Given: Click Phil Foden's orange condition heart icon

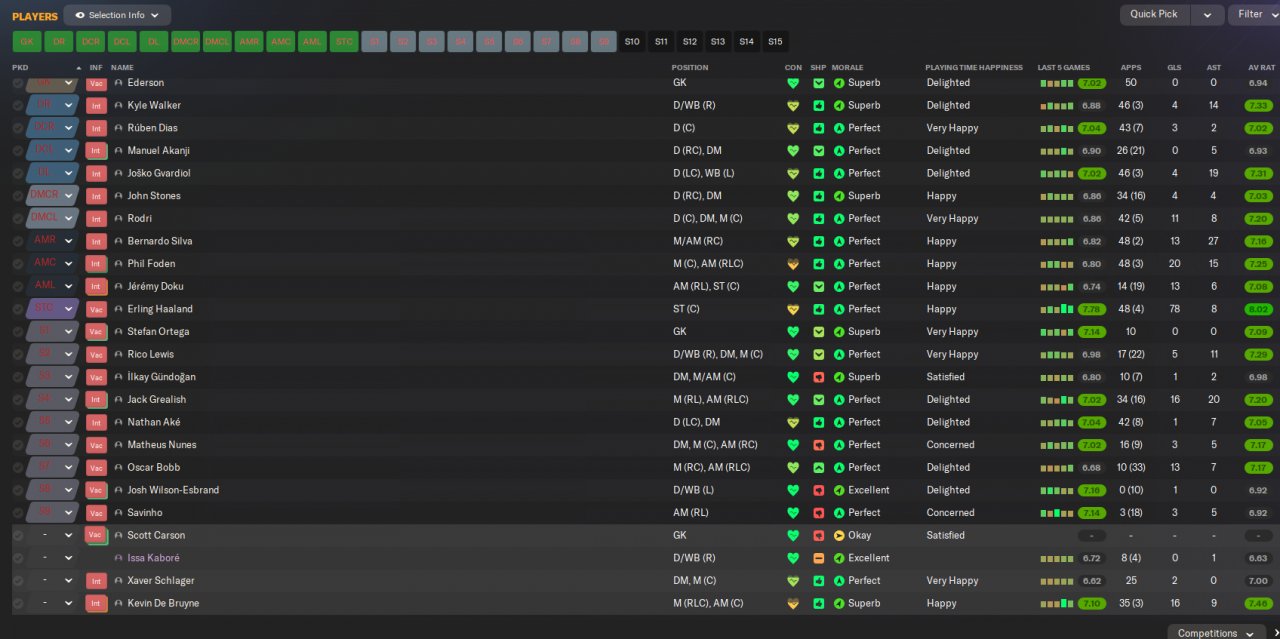Looking at the screenshot, I should (x=793, y=264).
